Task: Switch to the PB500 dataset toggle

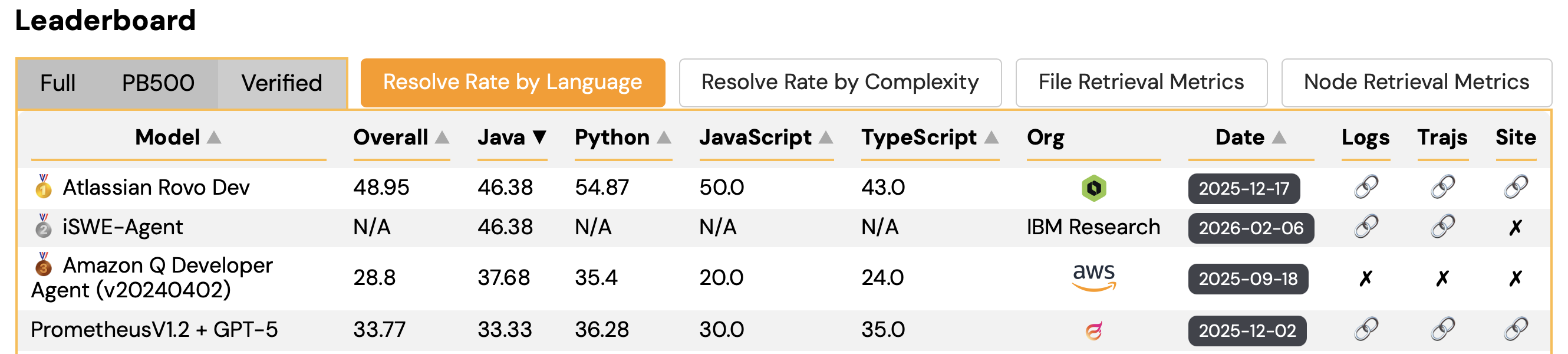Action: [157, 83]
